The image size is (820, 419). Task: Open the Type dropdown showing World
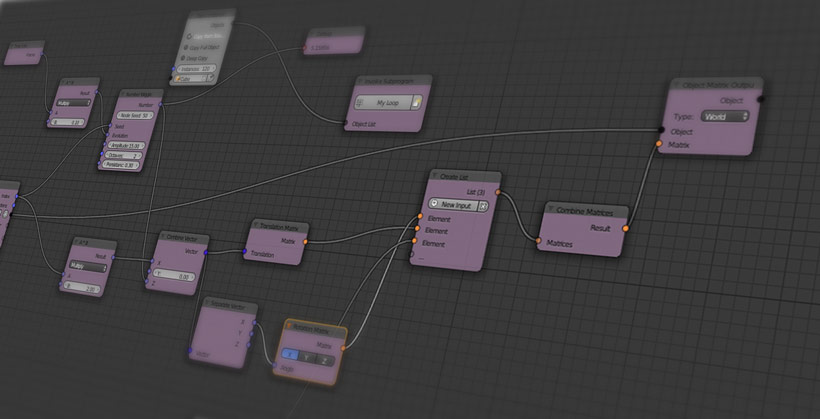point(724,116)
